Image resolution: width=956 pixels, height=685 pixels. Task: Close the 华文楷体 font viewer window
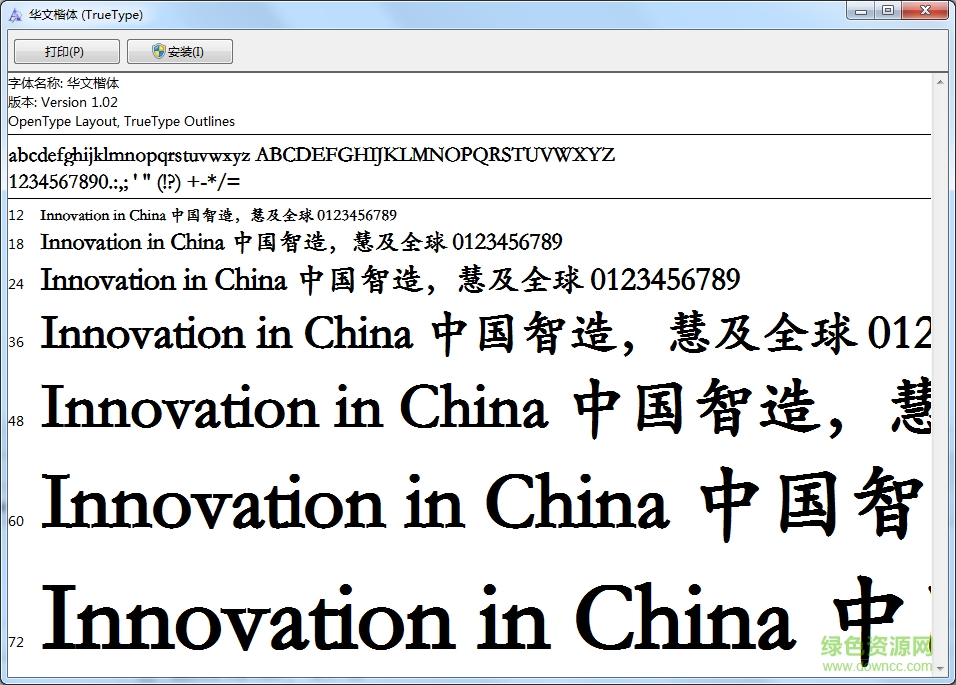(x=925, y=11)
